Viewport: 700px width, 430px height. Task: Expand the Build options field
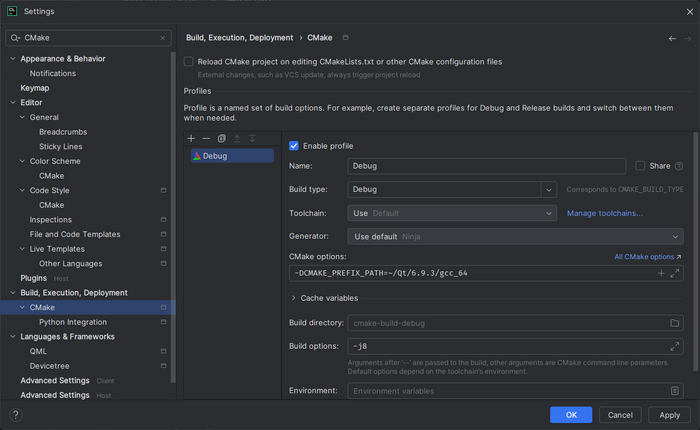tap(675, 346)
